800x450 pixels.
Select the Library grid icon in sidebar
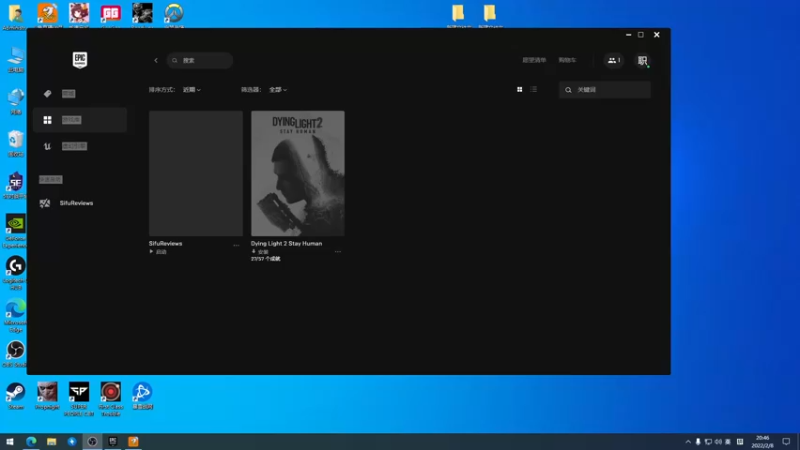(47, 120)
